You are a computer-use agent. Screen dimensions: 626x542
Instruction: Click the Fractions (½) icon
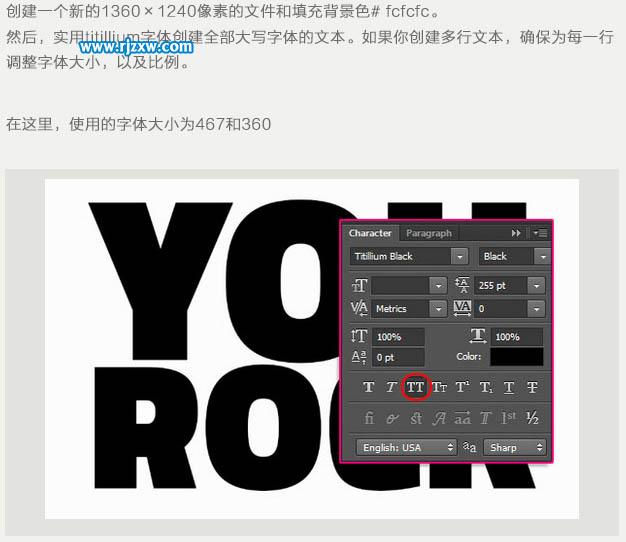pyautogui.click(x=532, y=418)
